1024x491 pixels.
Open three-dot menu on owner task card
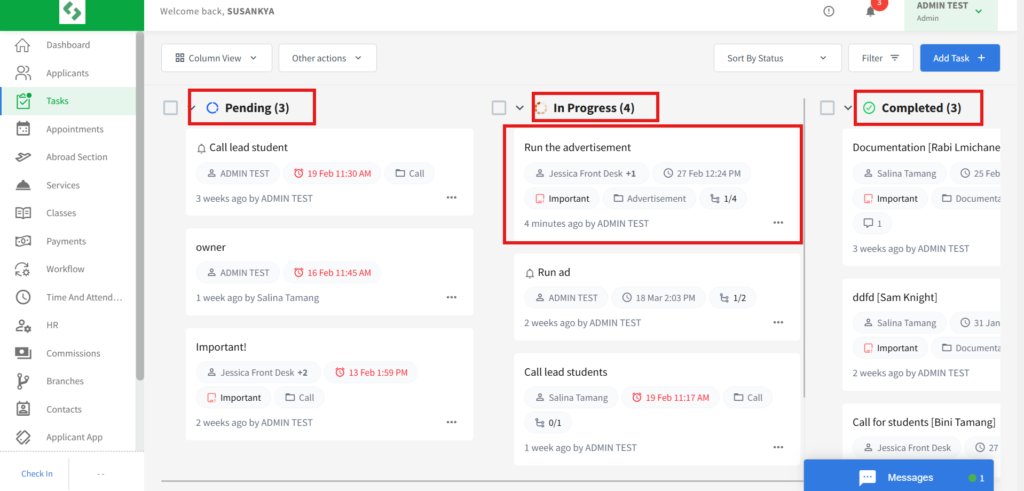tap(451, 297)
